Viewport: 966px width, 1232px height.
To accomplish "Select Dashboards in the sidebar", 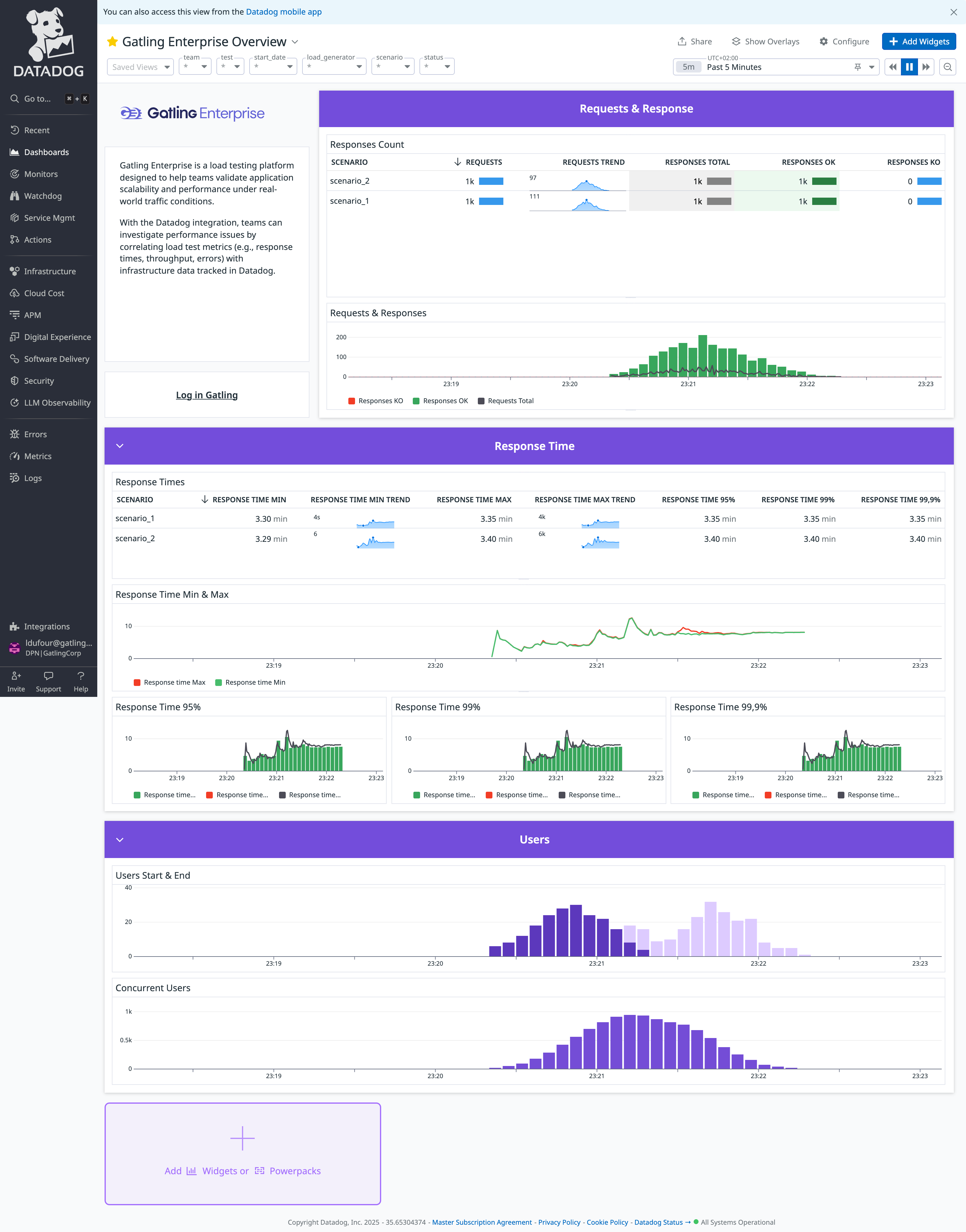I will [x=47, y=152].
